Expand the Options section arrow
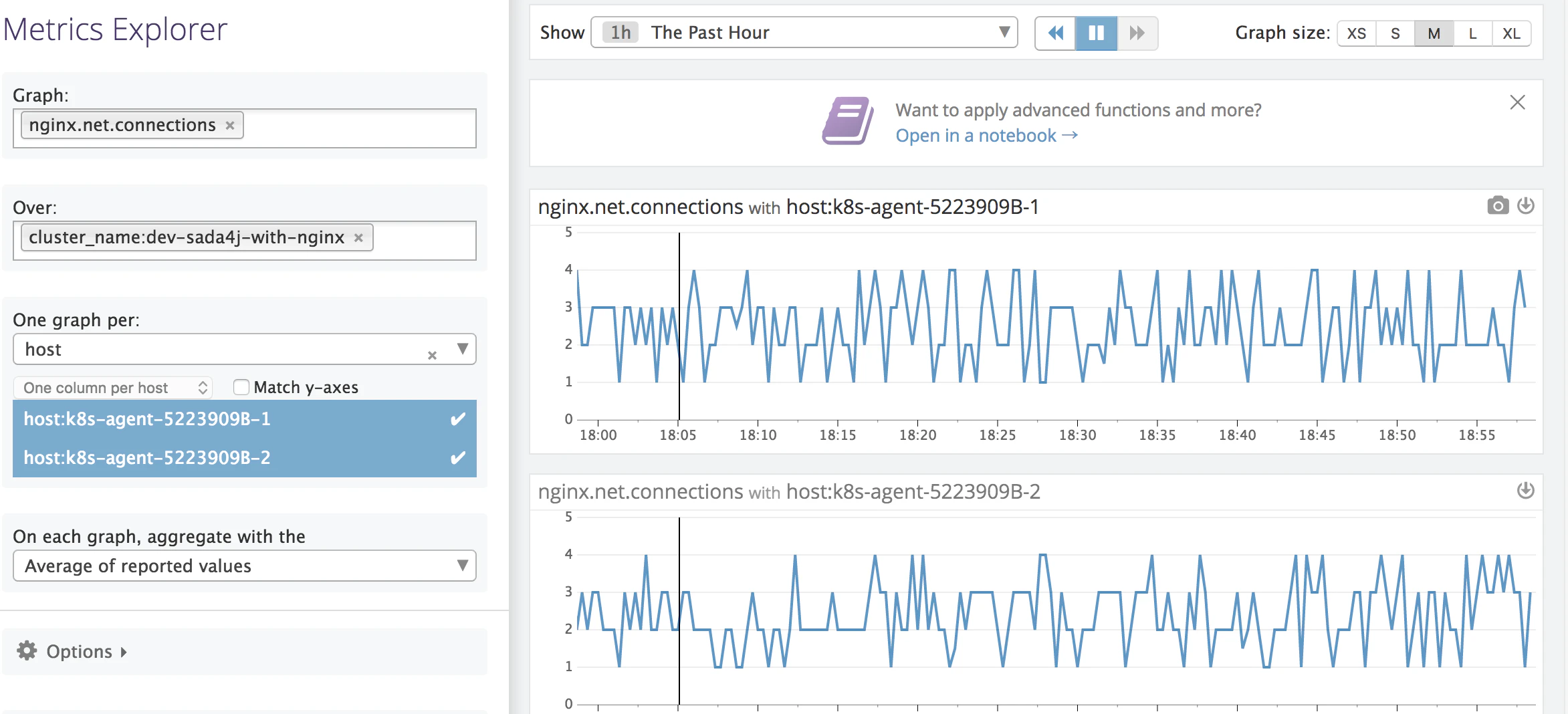Viewport: 1568px width, 714px height. pyautogui.click(x=124, y=652)
